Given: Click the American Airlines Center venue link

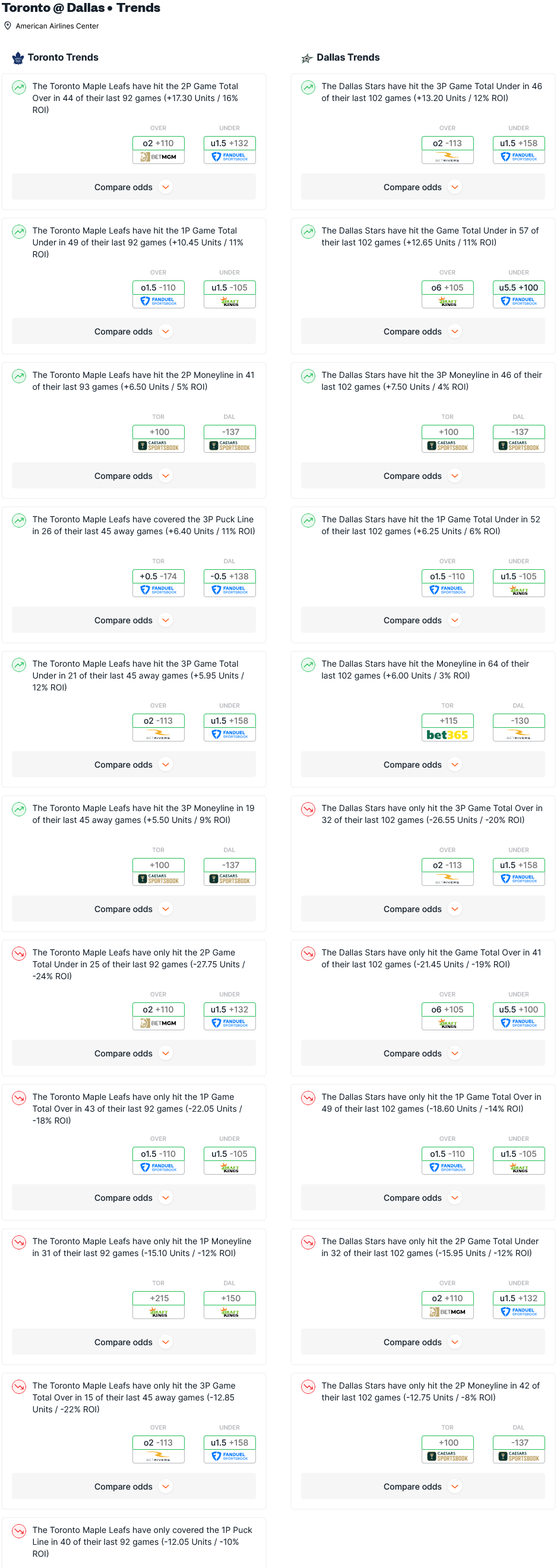Looking at the screenshot, I should click(57, 26).
